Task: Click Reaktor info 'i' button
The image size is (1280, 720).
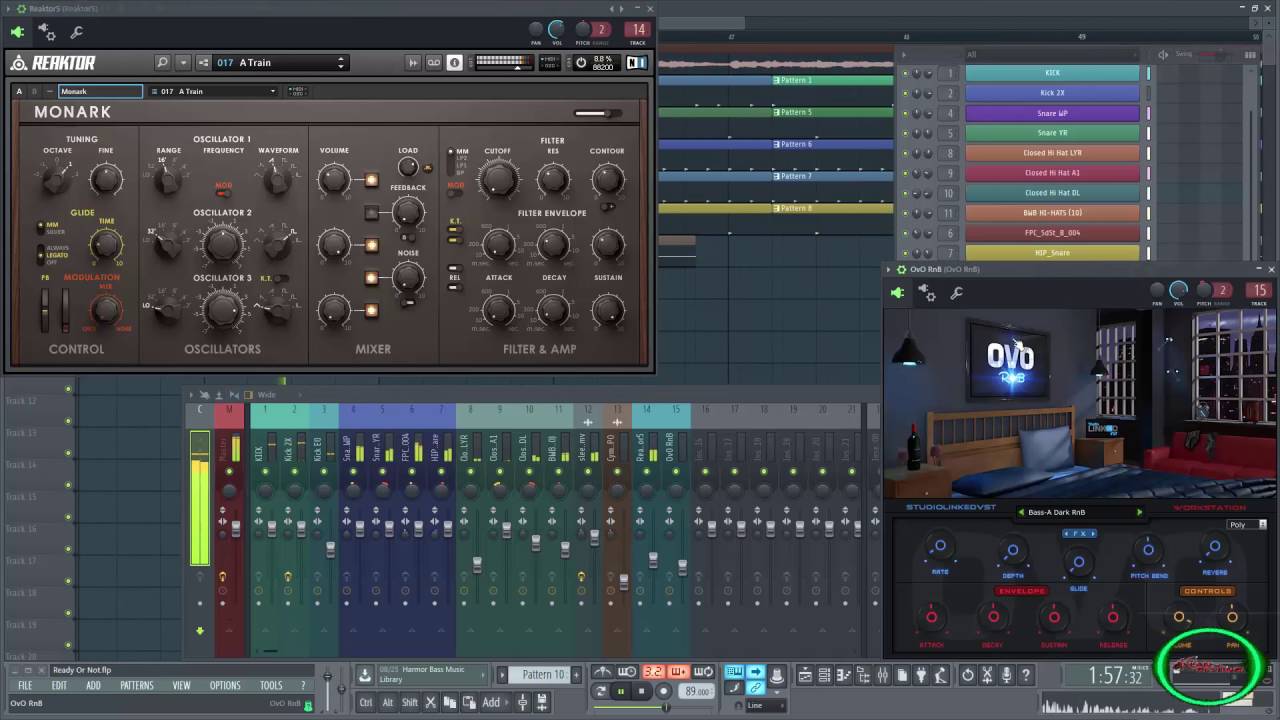Action: coord(455,62)
